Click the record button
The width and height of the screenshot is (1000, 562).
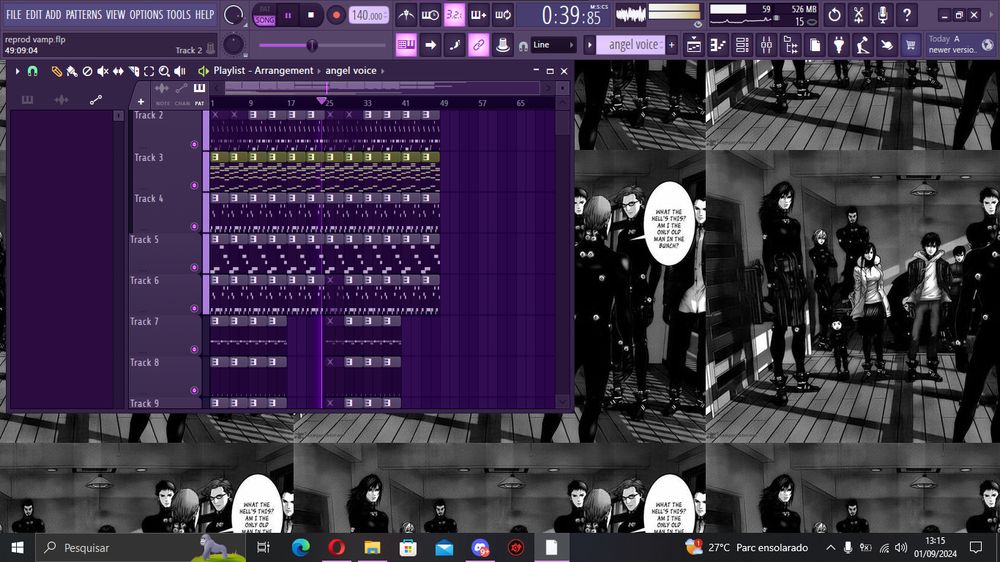tap(335, 15)
